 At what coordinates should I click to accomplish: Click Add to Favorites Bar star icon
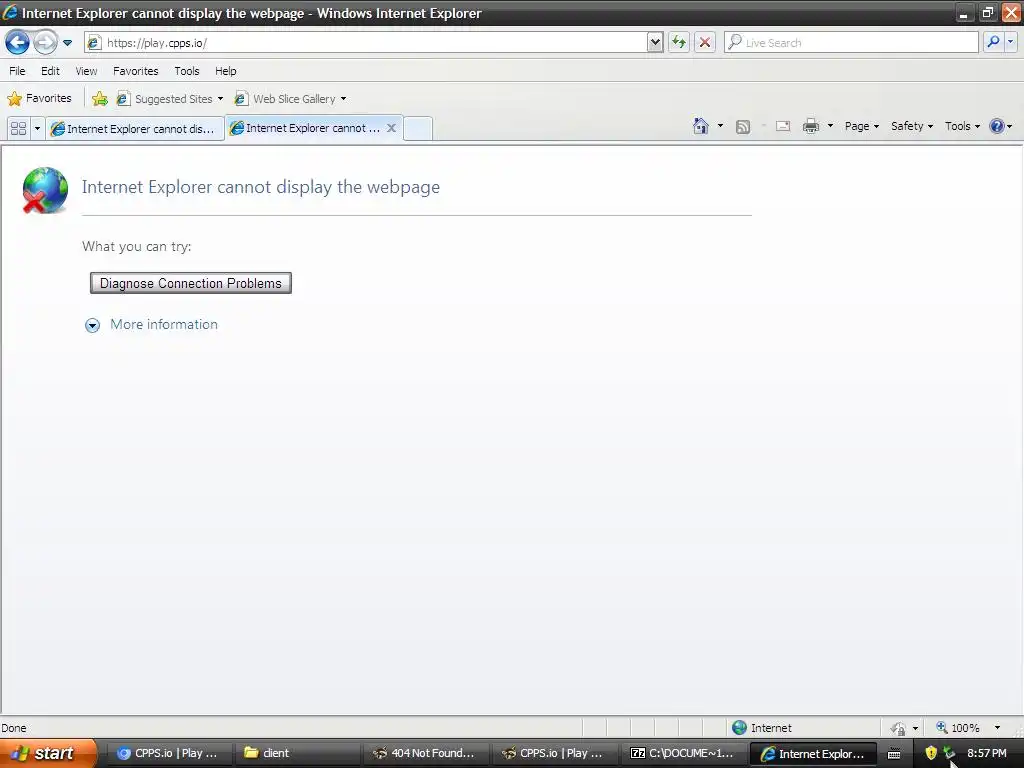click(x=100, y=99)
